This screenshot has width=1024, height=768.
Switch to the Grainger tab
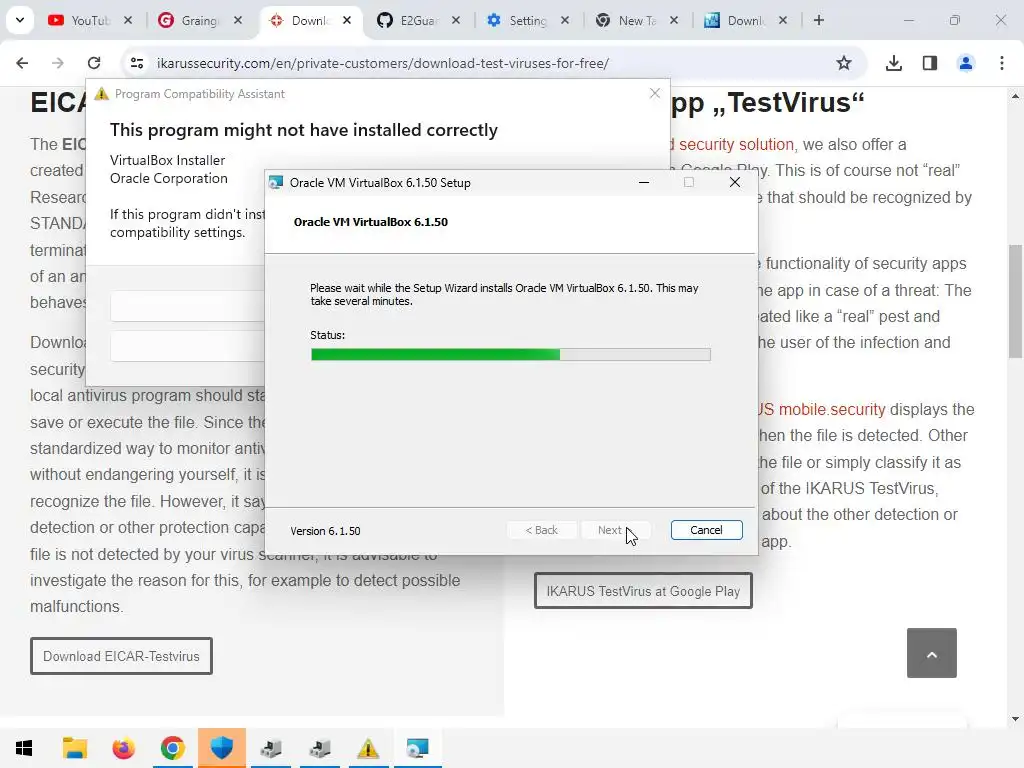(x=200, y=20)
